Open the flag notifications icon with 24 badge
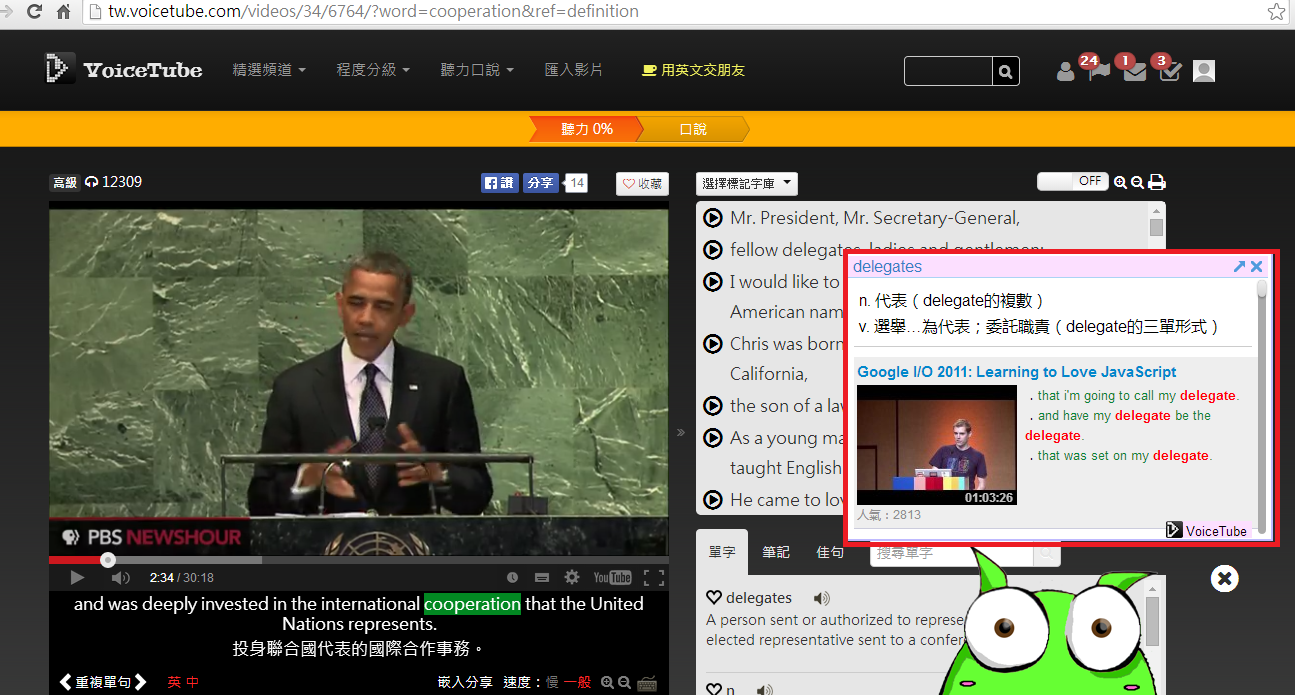This screenshot has width=1295, height=695. pos(1099,71)
